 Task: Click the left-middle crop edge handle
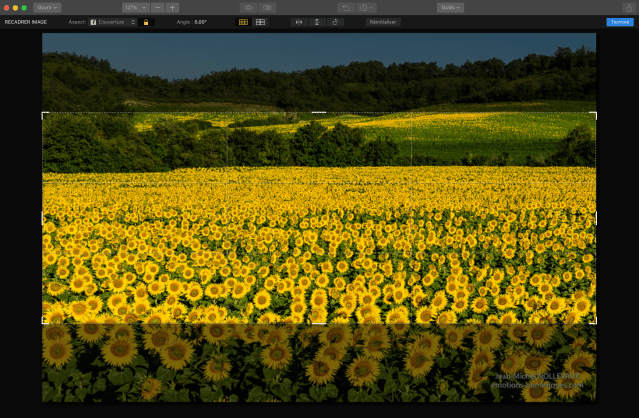[x=42, y=218]
